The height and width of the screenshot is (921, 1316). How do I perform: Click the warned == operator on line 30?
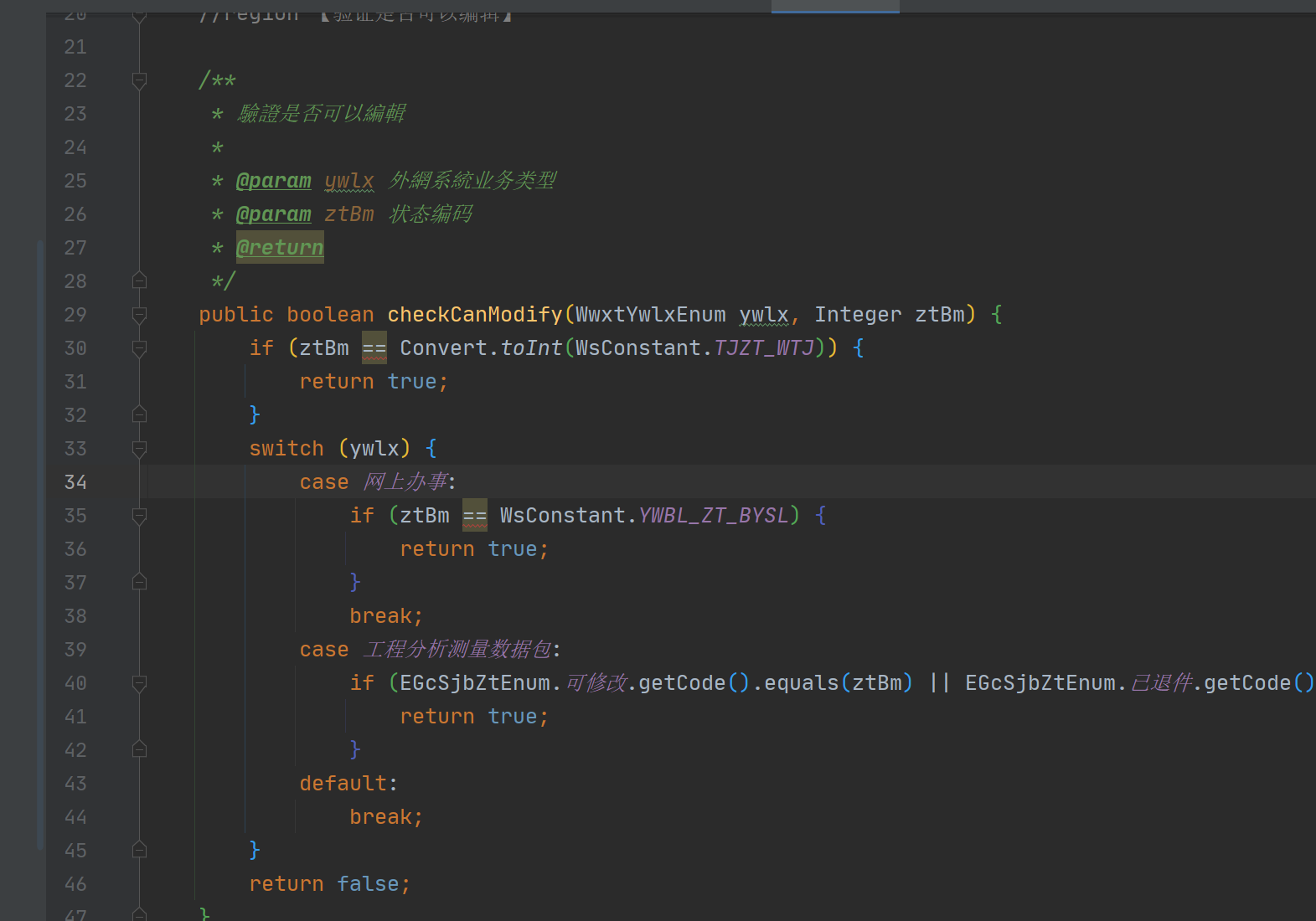click(x=374, y=348)
